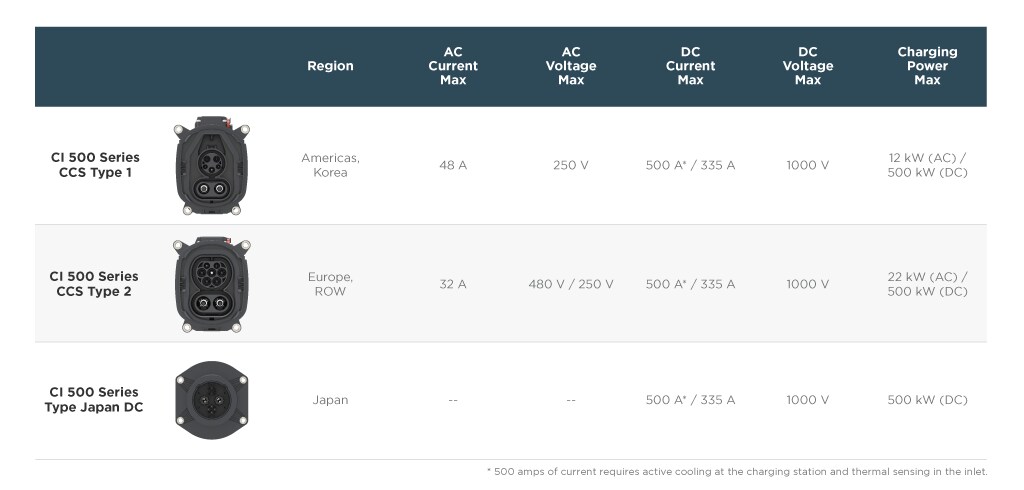1024x490 pixels.
Task: Select the 22 kW (AC) / 500 kW (DC) cell
Action: click(927, 284)
